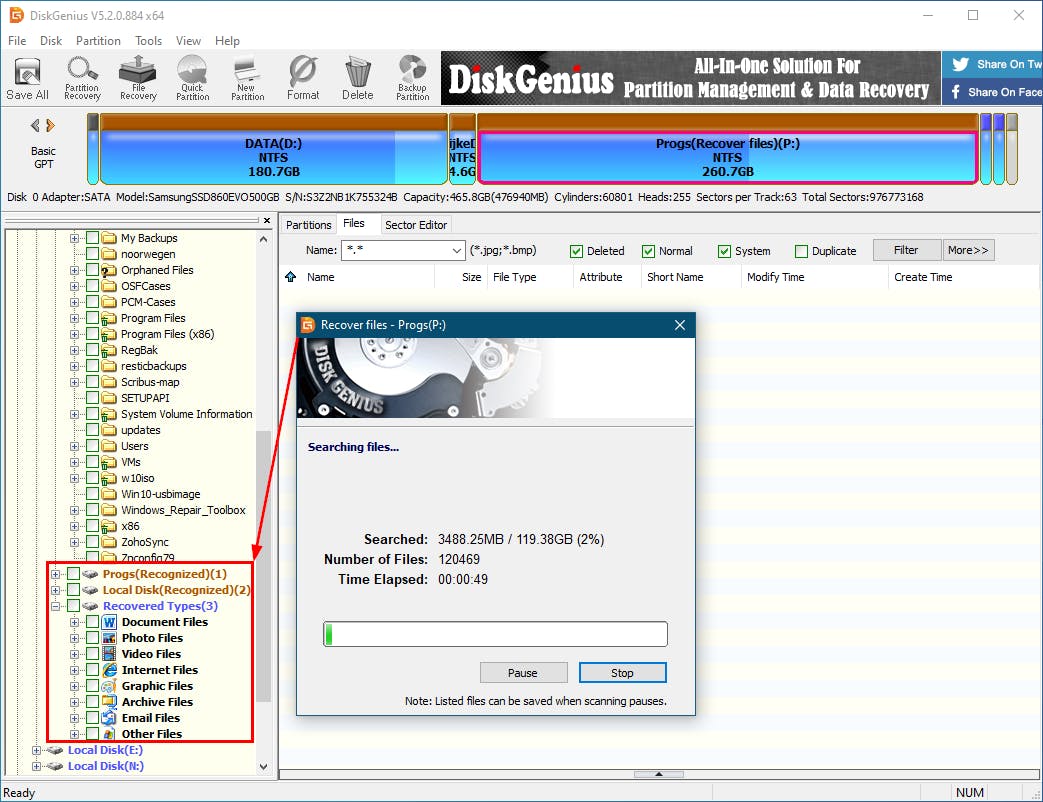
Task: Expand the Photo Files node
Action: 74,638
